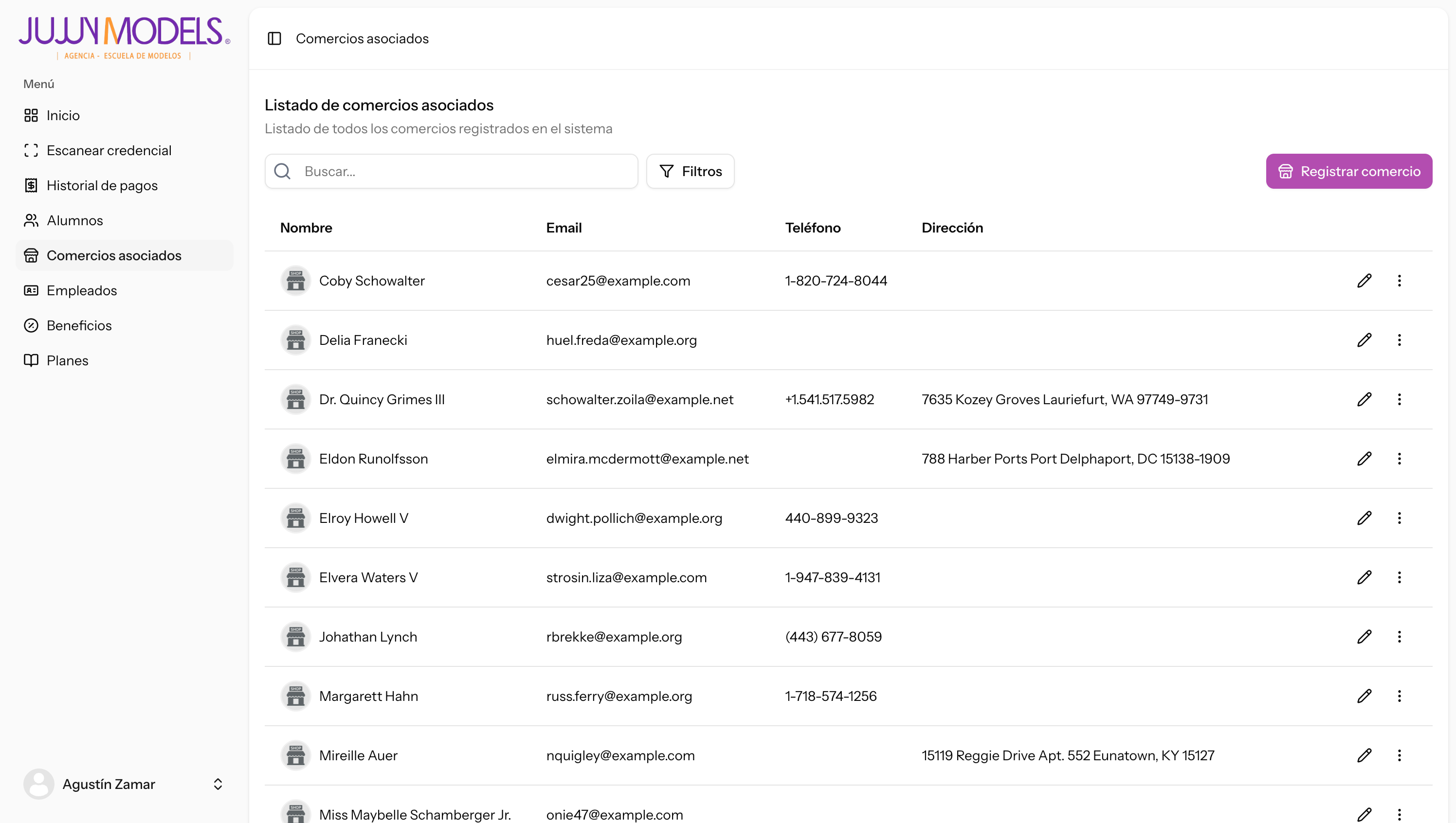Viewport: 1456px width, 823px height.
Task: Select Beneficios in the menu
Action: pos(79,325)
